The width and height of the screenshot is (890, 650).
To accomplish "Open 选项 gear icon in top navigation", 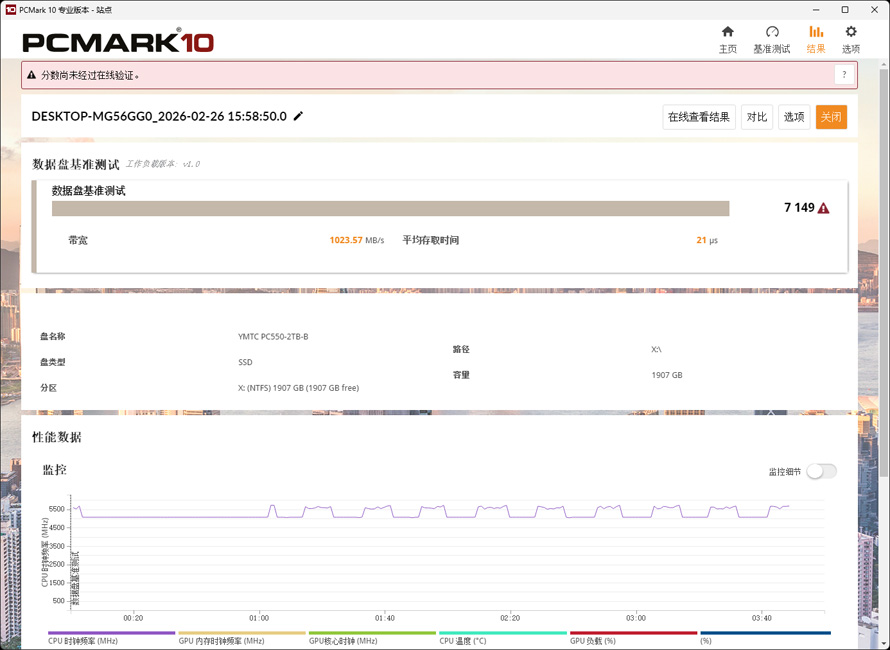I will pyautogui.click(x=851, y=33).
